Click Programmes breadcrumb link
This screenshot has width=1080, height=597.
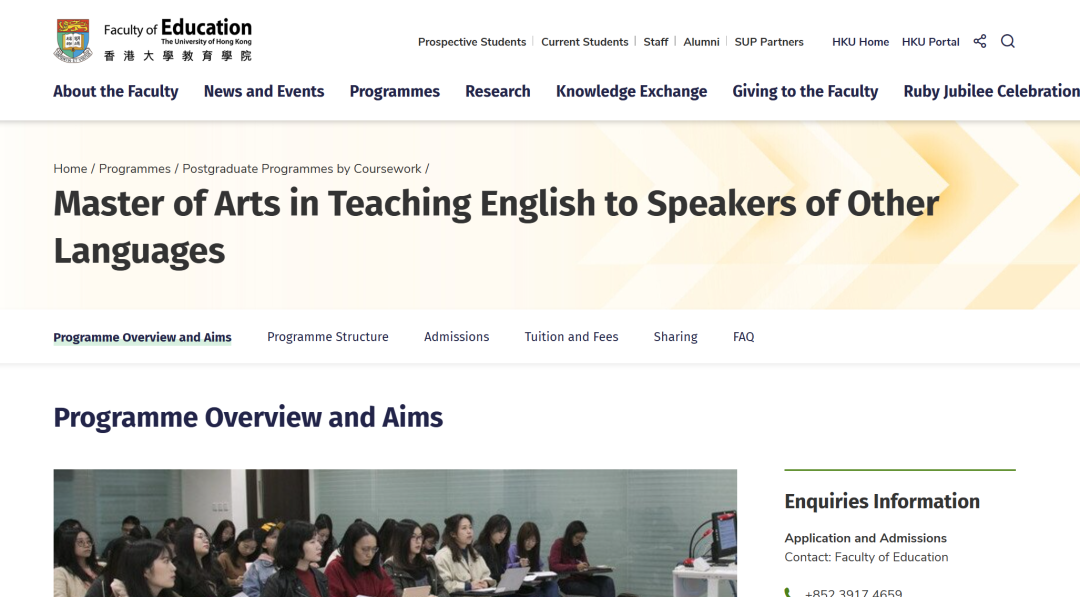click(135, 169)
